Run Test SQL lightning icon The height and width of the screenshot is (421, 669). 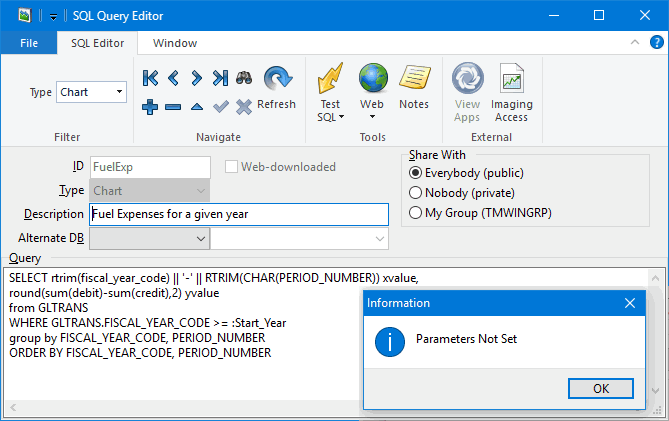coord(330,78)
